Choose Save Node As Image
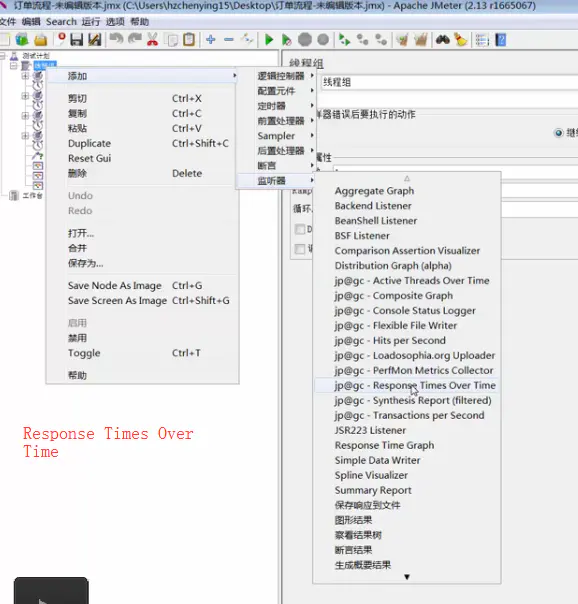This screenshot has height=604, width=578. 142,285
